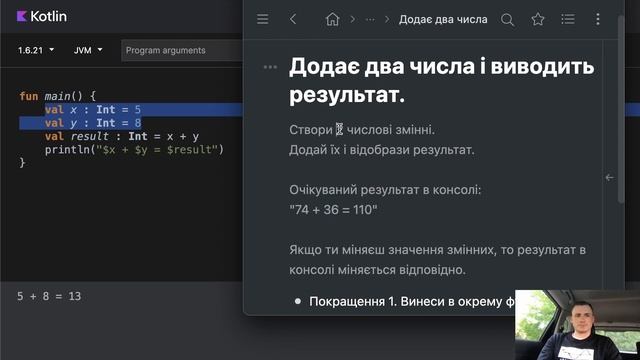Focus the Program arguments input field
640x360 pixels.
[182, 51]
